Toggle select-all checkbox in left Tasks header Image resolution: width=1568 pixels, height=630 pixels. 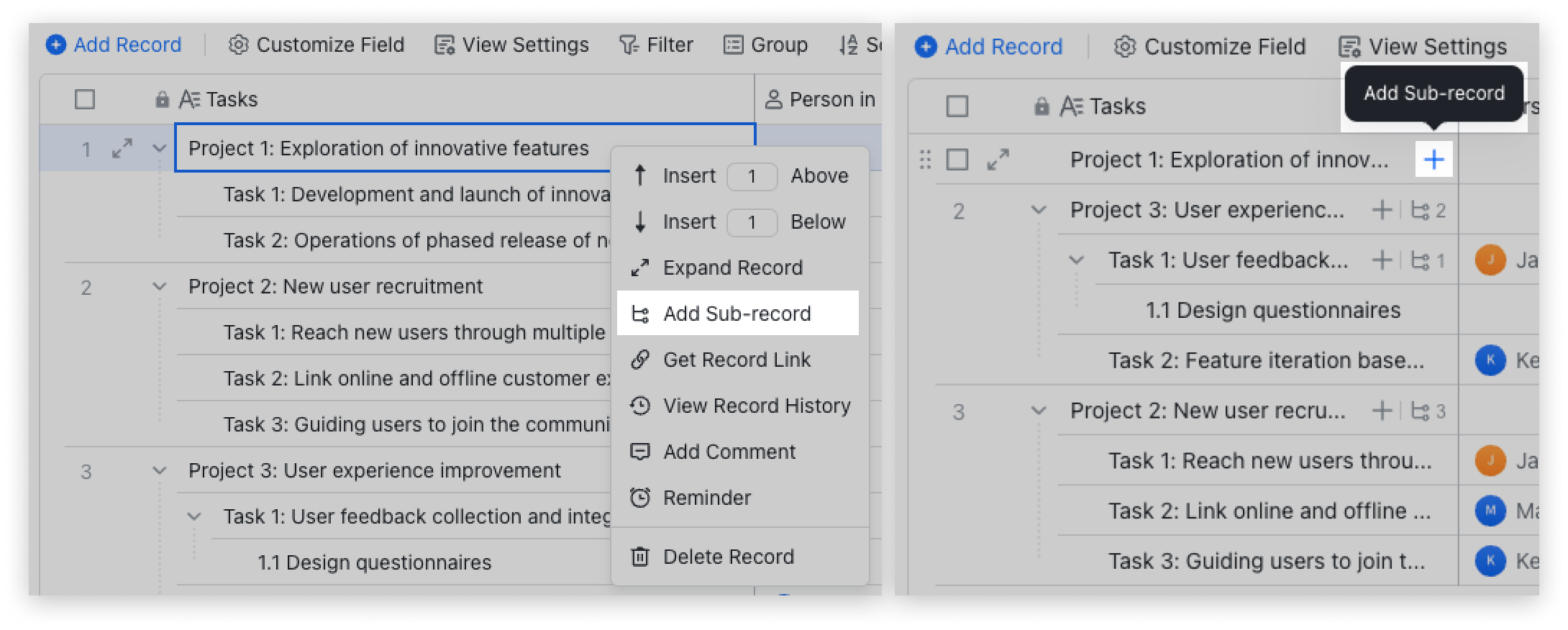coord(85,99)
